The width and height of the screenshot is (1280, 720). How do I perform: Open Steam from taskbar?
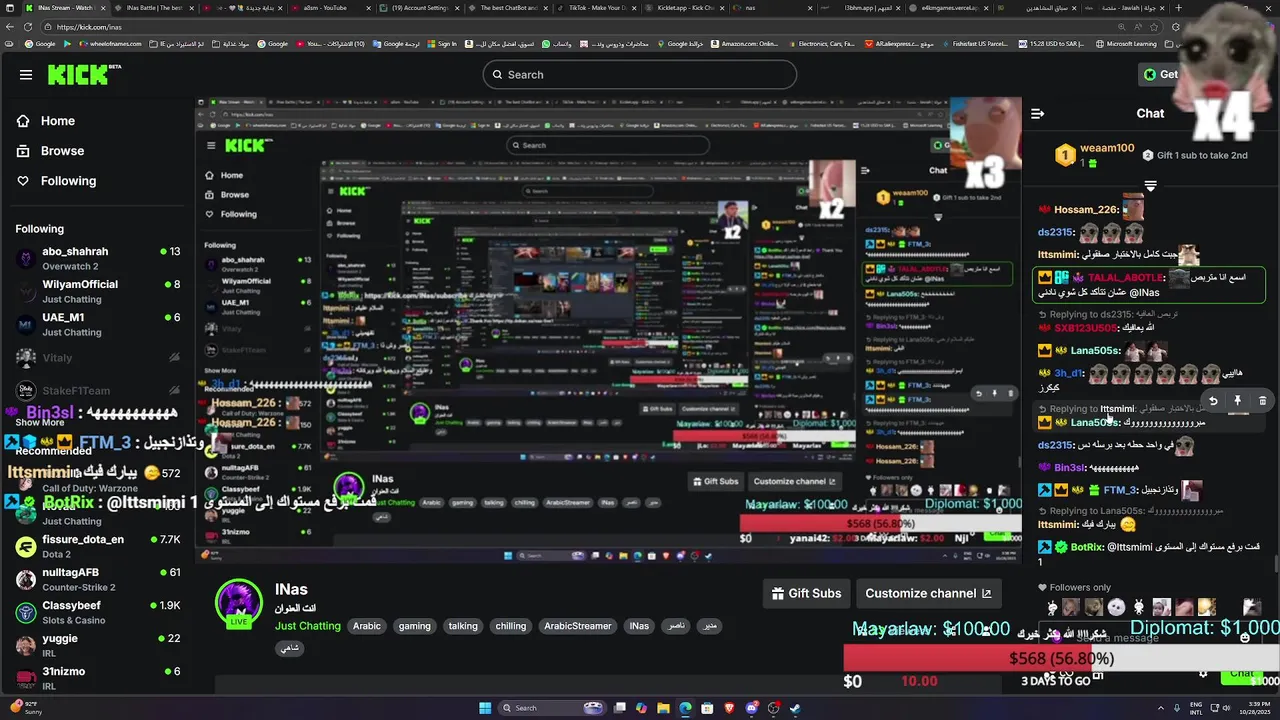tap(795, 708)
